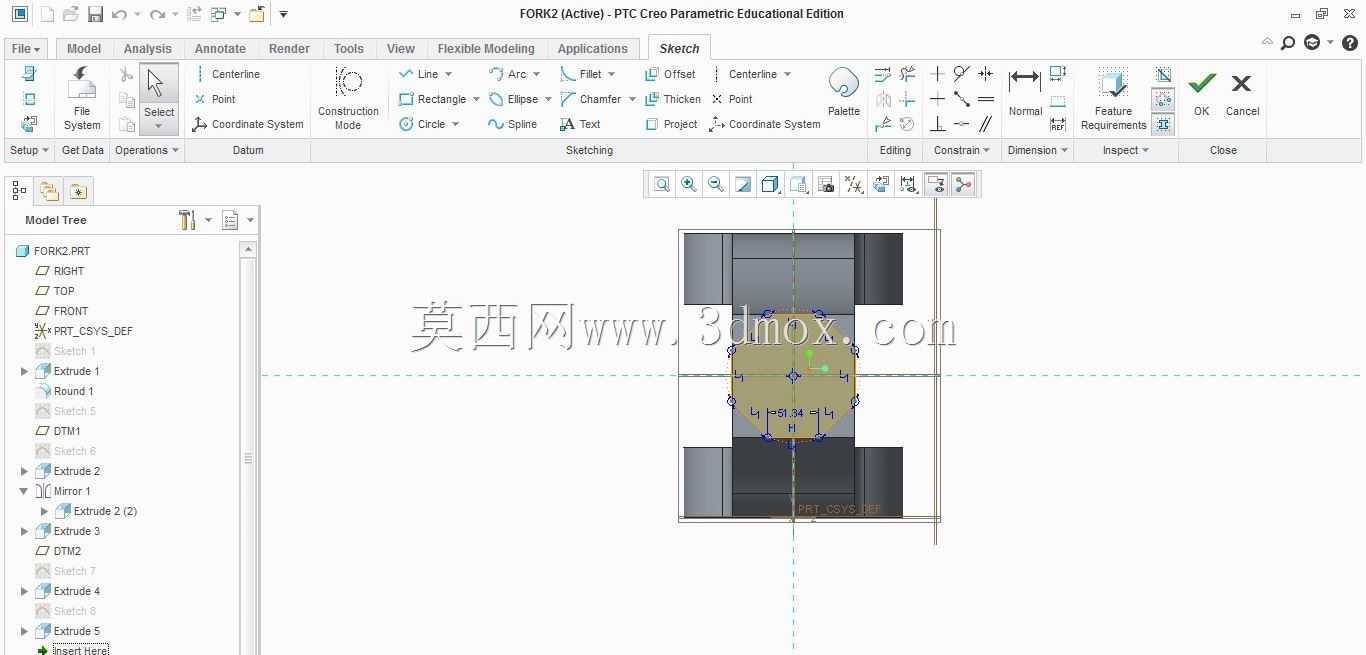Click the Project tool
Image resolution: width=1366 pixels, height=655 pixels.
tap(671, 124)
